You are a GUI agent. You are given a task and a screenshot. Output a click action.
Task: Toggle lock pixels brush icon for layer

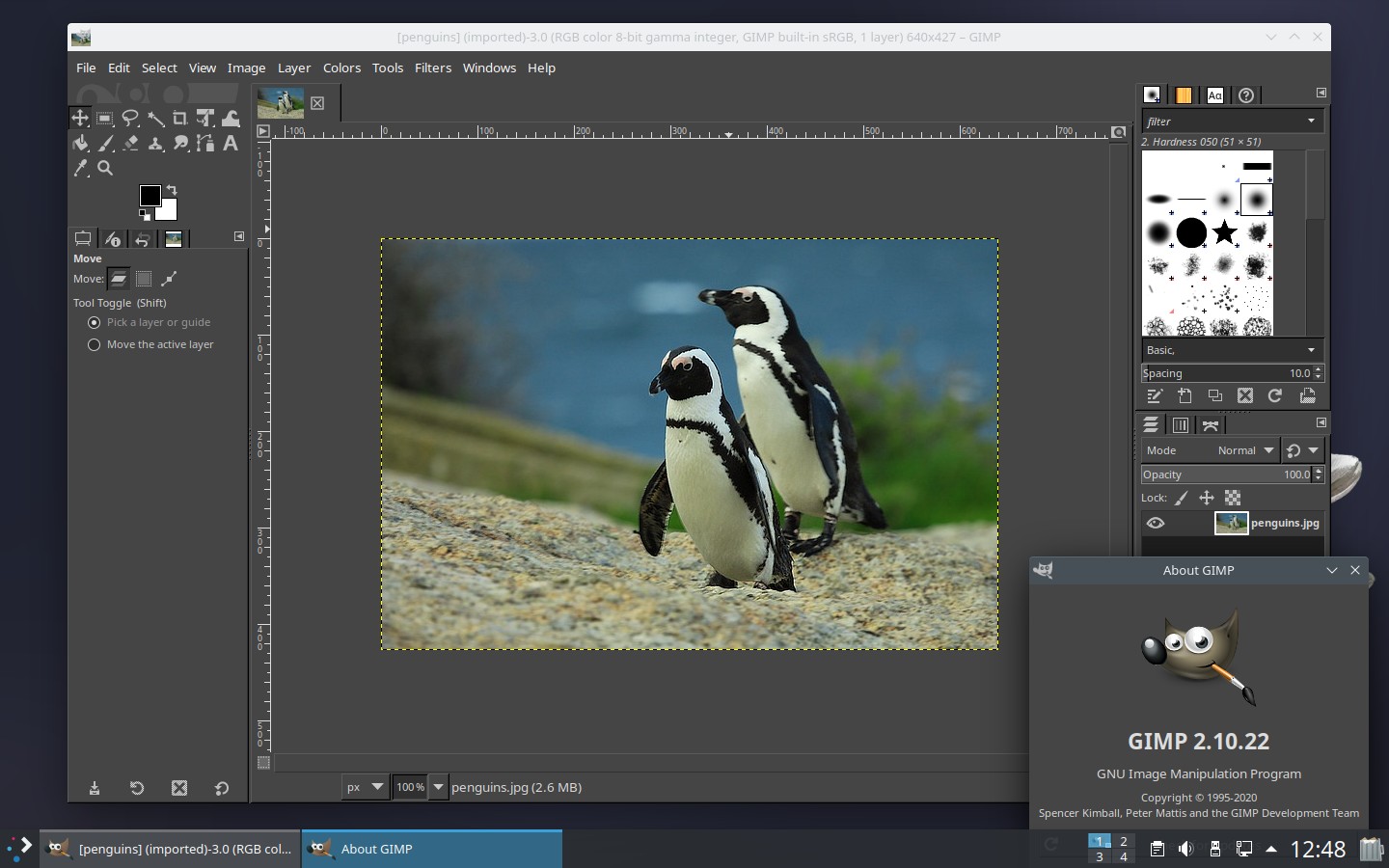click(x=1182, y=499)
